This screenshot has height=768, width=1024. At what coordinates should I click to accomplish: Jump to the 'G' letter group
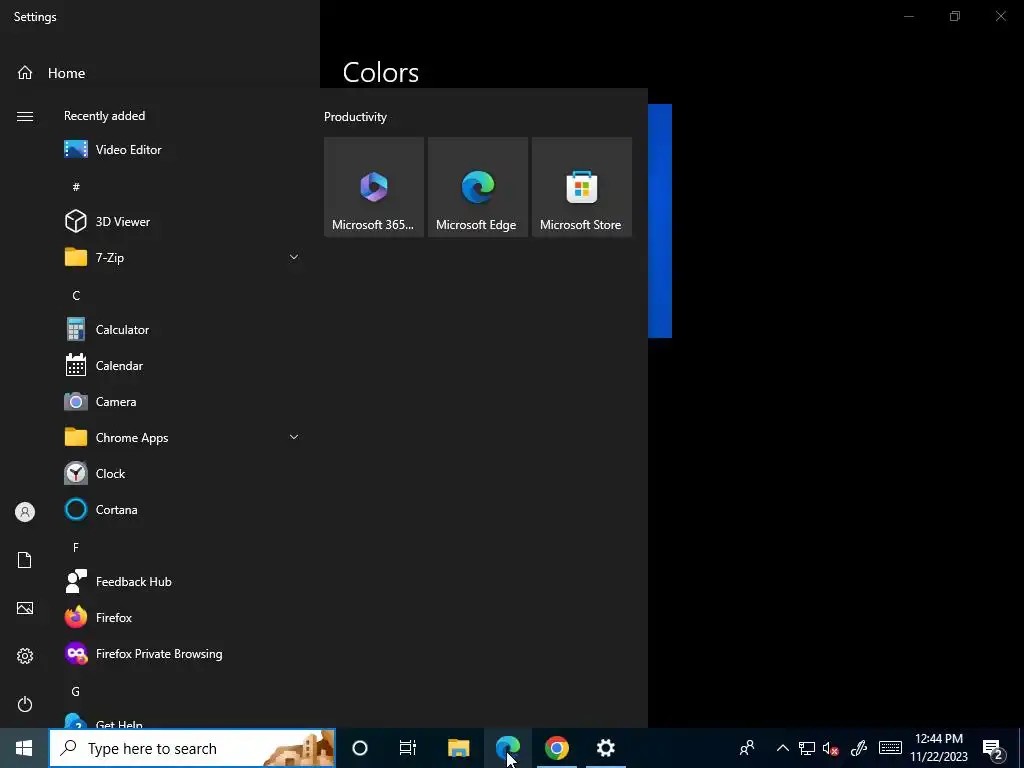tap(76, 691)
